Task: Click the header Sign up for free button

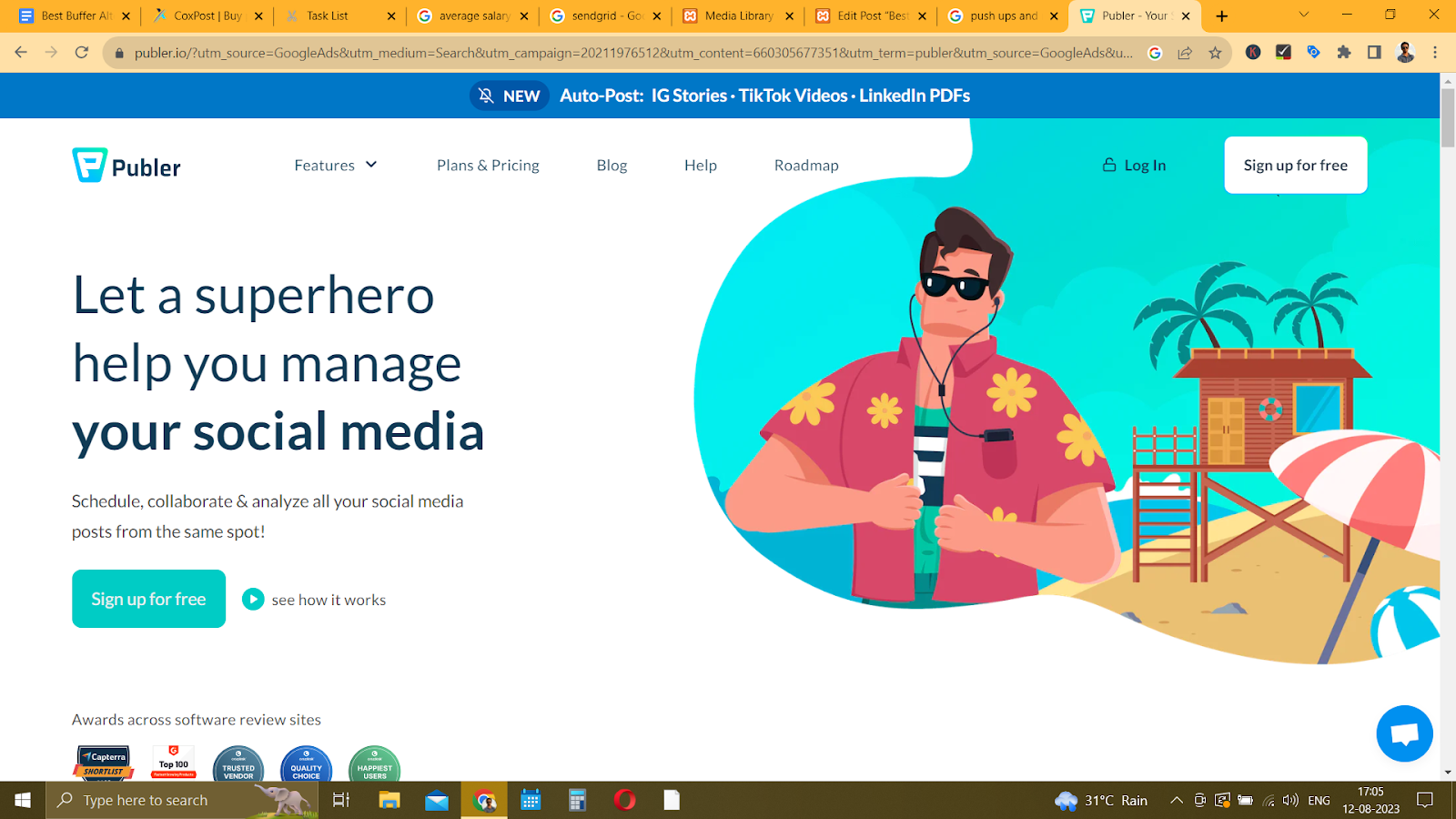Action: pyautogui.click(x=1295, y=165)
